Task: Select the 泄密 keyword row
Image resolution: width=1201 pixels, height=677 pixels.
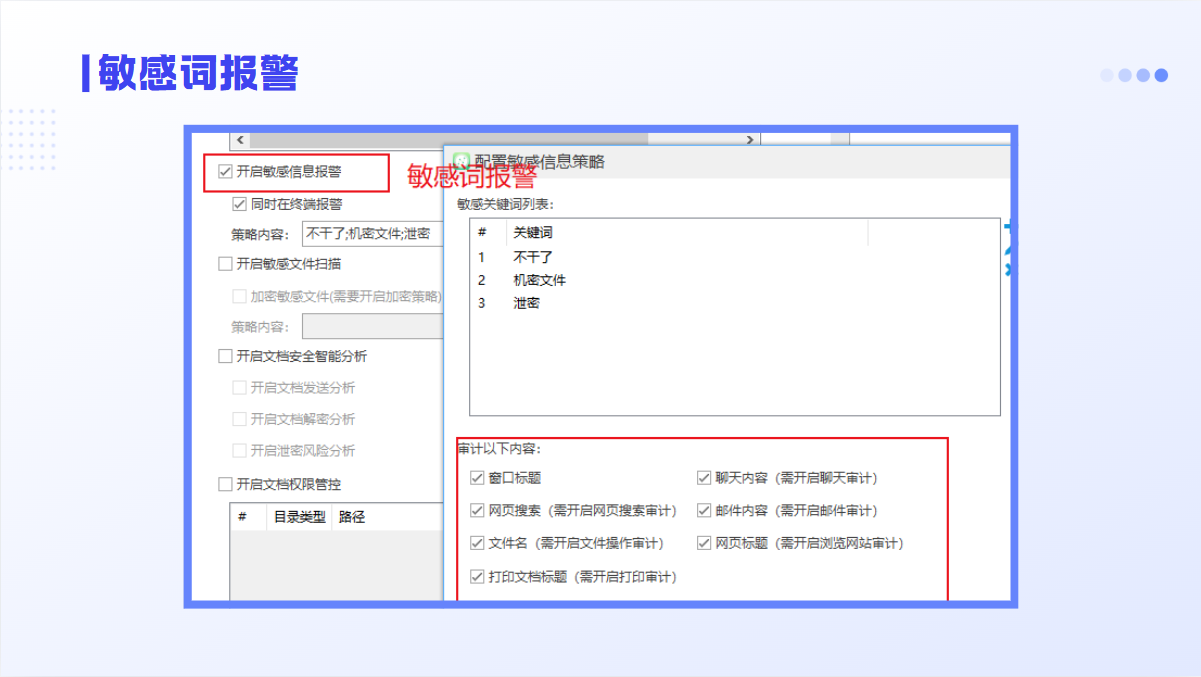Action: (526, 303)
